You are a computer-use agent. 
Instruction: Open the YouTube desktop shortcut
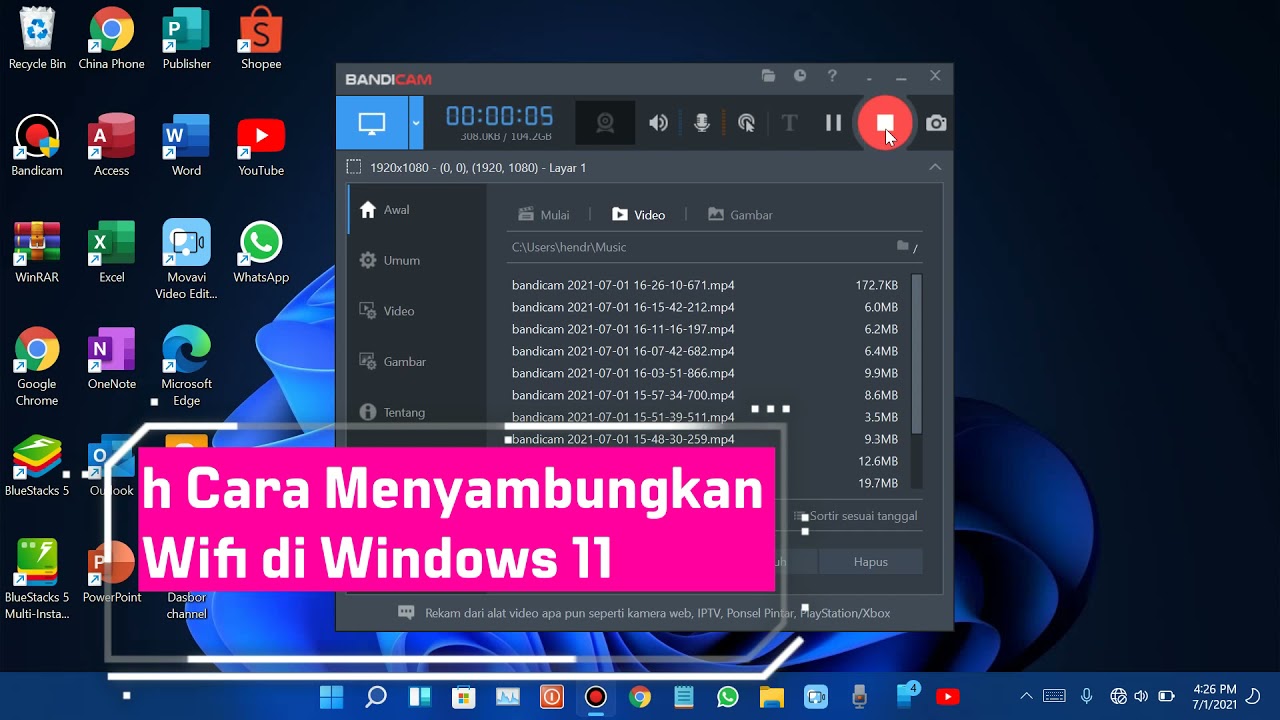261,147
